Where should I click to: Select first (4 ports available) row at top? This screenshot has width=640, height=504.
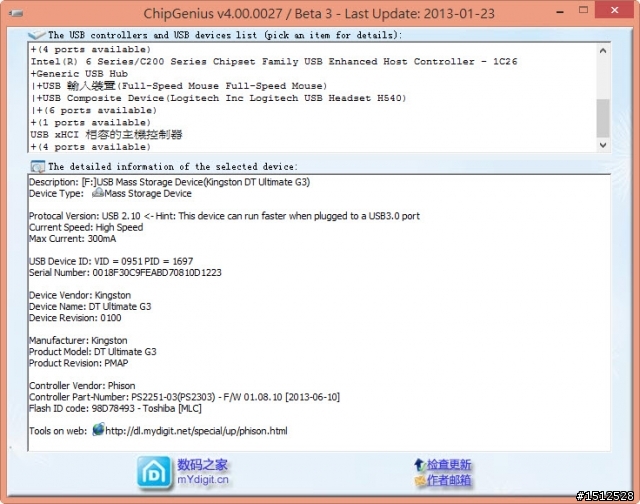[x=91, y=49]
